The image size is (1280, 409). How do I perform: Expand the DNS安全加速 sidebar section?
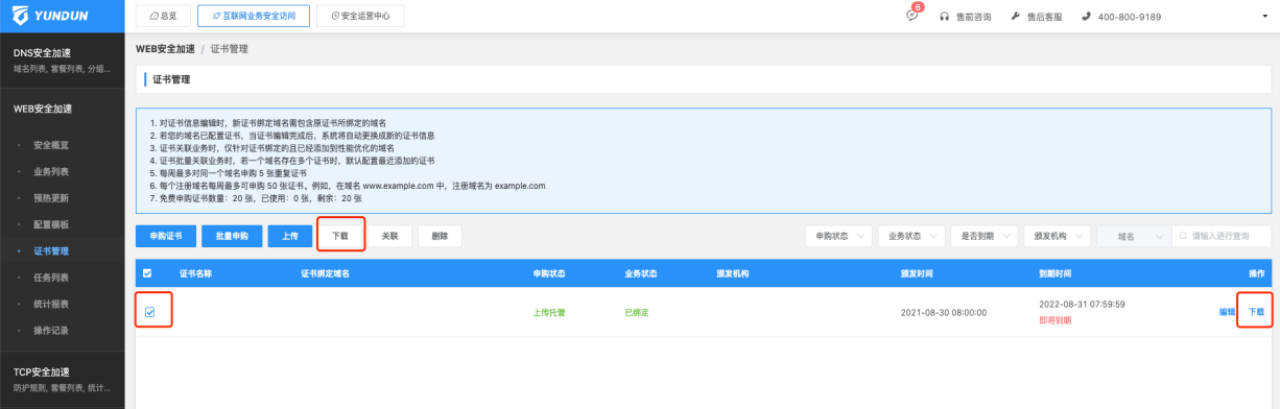click(62, 60)
